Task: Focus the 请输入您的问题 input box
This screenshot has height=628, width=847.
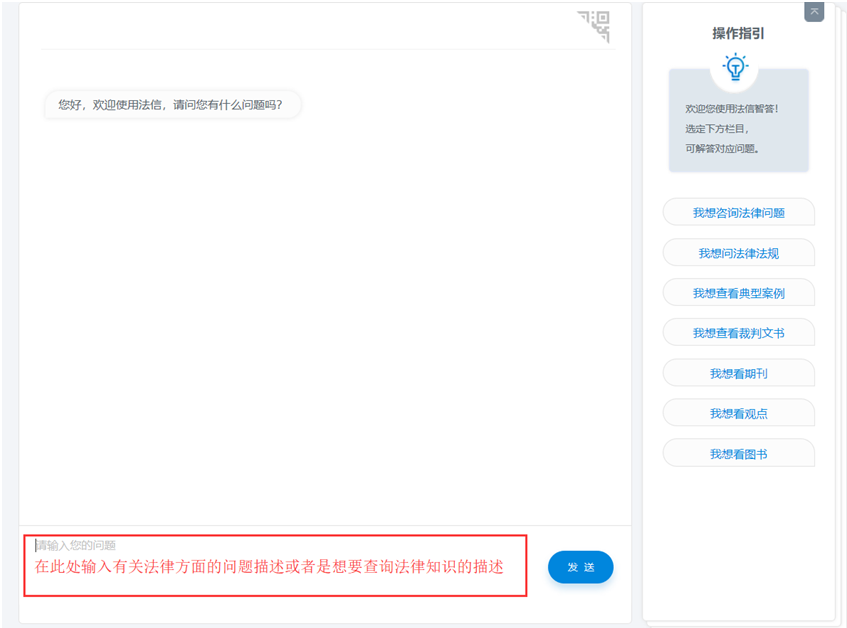Action: coord(275,565)
